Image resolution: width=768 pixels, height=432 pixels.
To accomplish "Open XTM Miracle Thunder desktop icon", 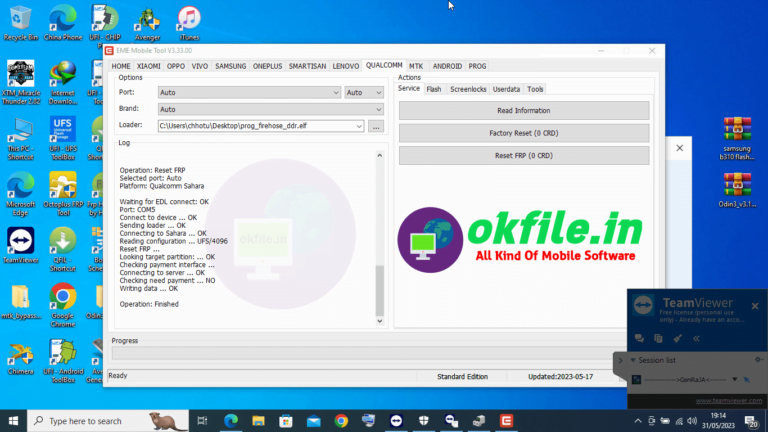I will pos(21,82).
